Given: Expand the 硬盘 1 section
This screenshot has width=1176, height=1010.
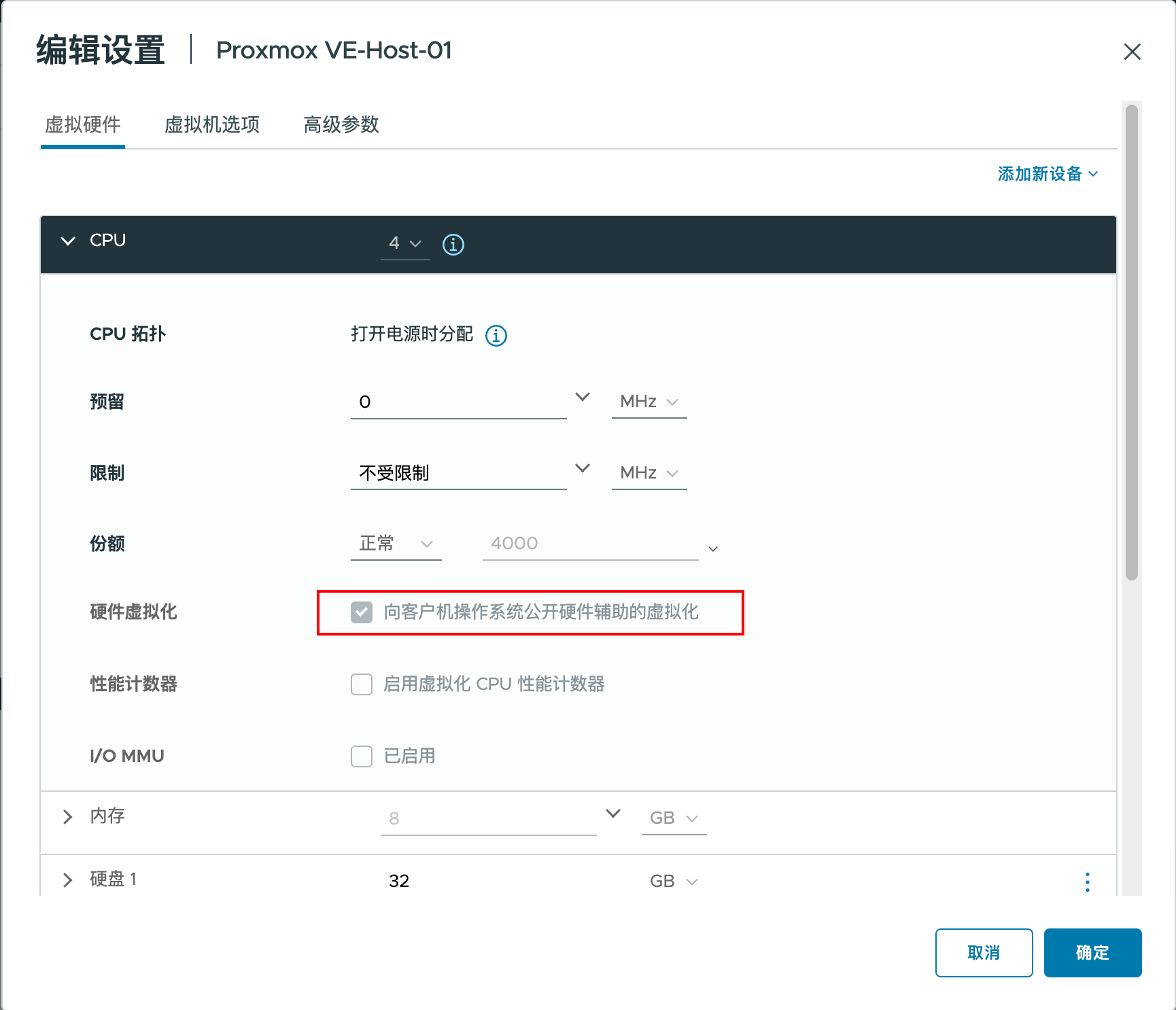Looking at the screenshot, I should 68,880.
